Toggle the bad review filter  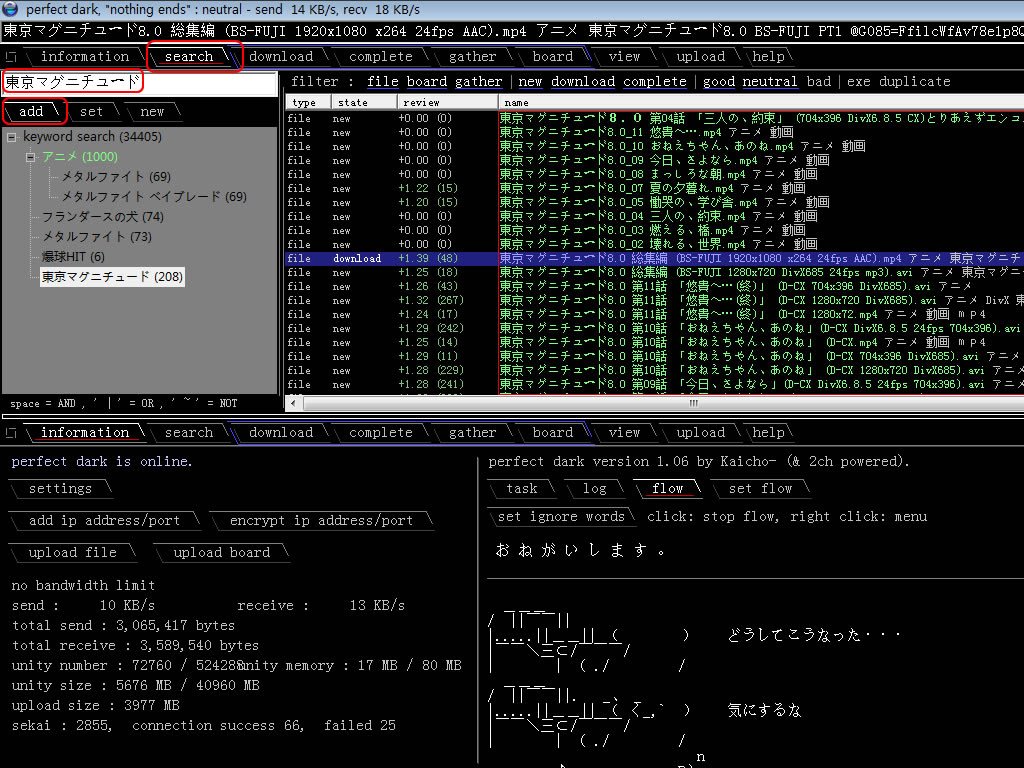(819, 82)
